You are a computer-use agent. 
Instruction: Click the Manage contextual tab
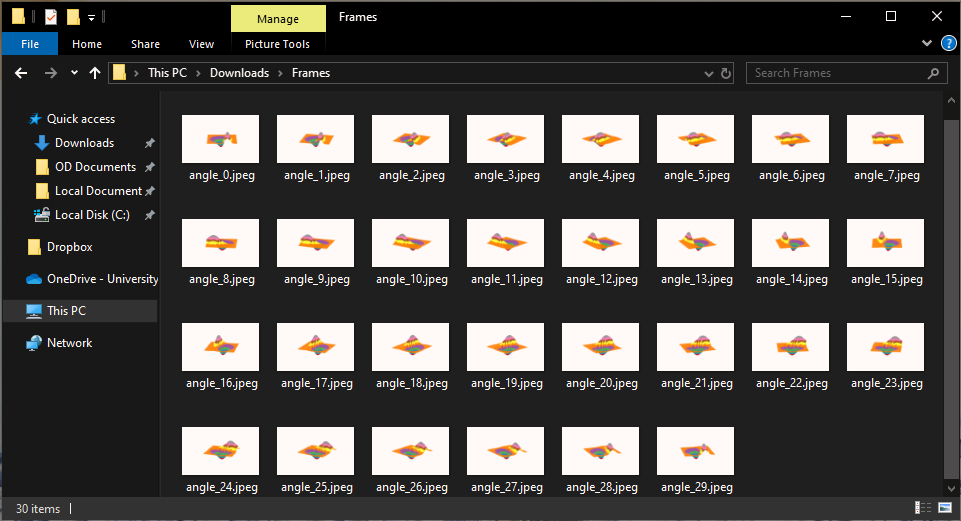pos(278,19)
